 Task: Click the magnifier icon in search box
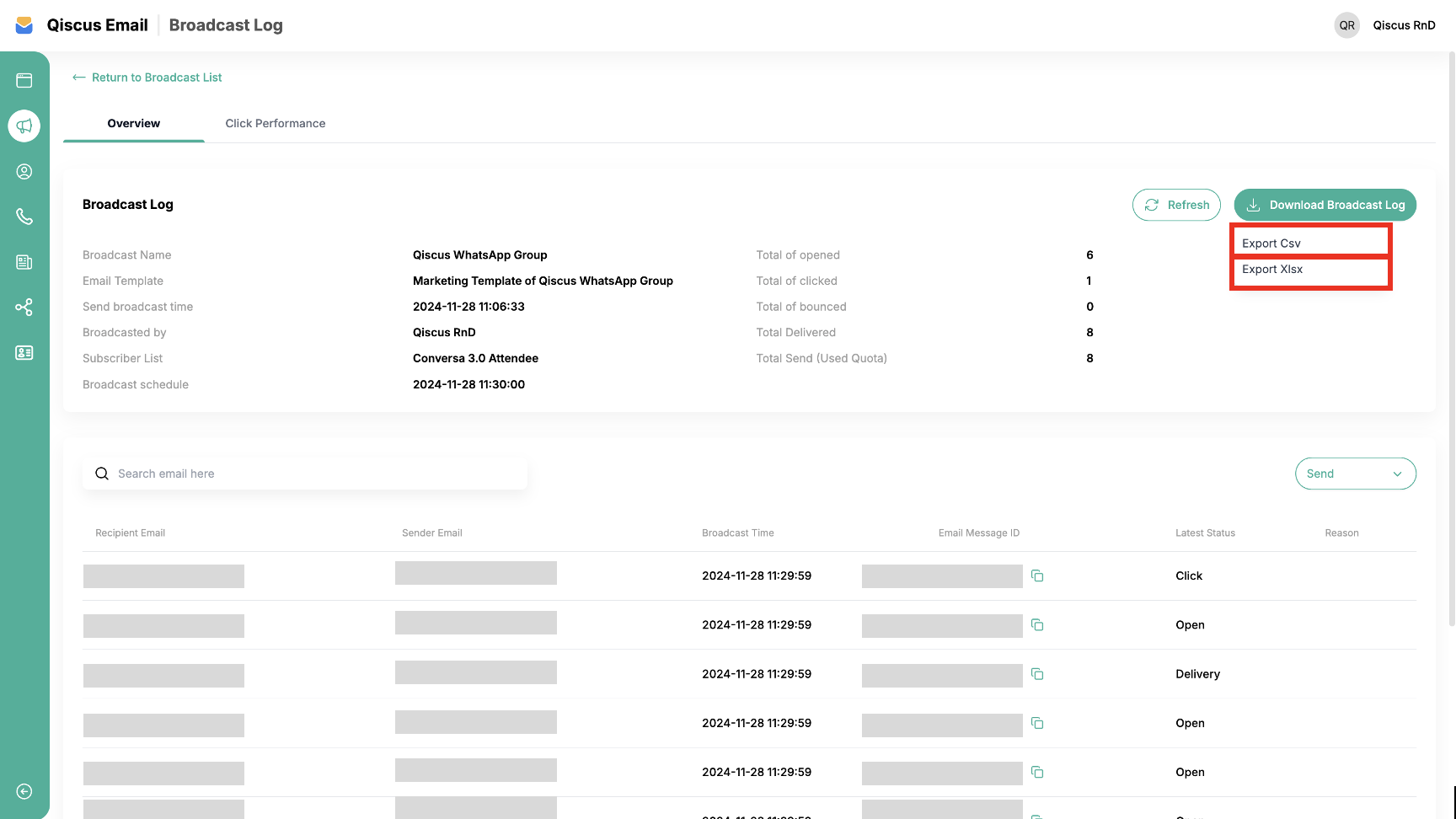[x=102, y=474]
